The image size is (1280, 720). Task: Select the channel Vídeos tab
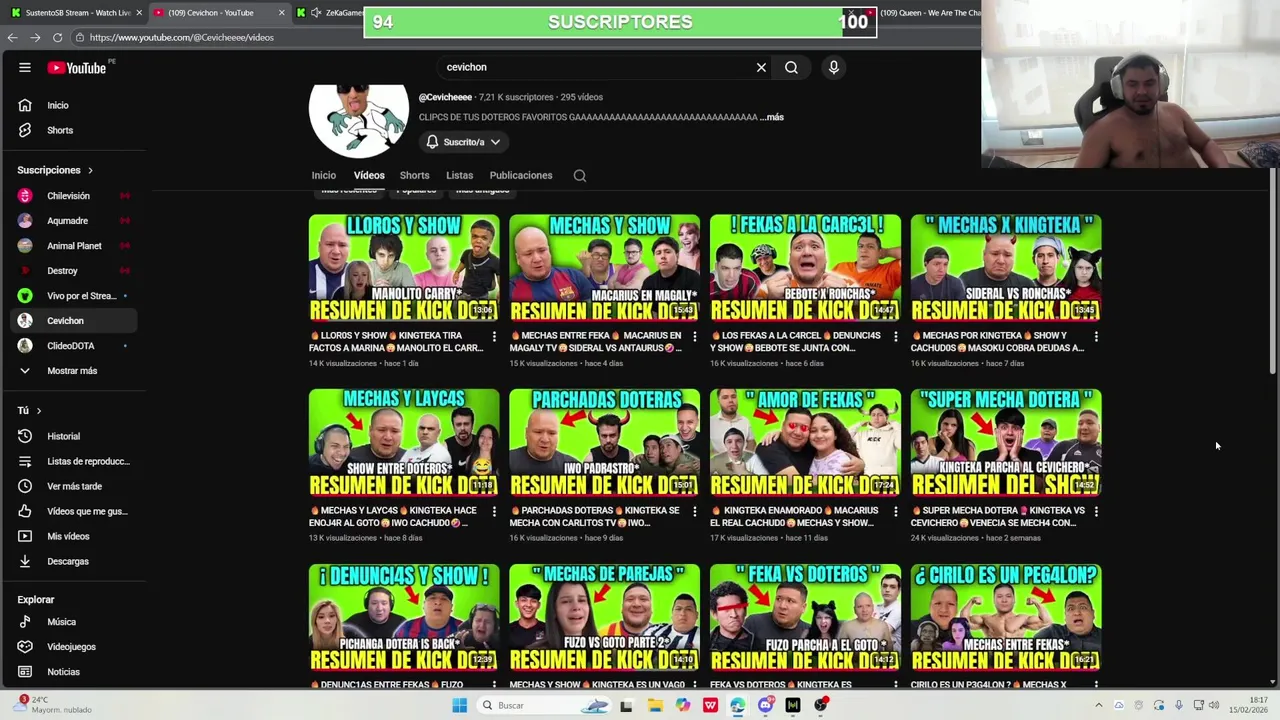tap(369, 176)
